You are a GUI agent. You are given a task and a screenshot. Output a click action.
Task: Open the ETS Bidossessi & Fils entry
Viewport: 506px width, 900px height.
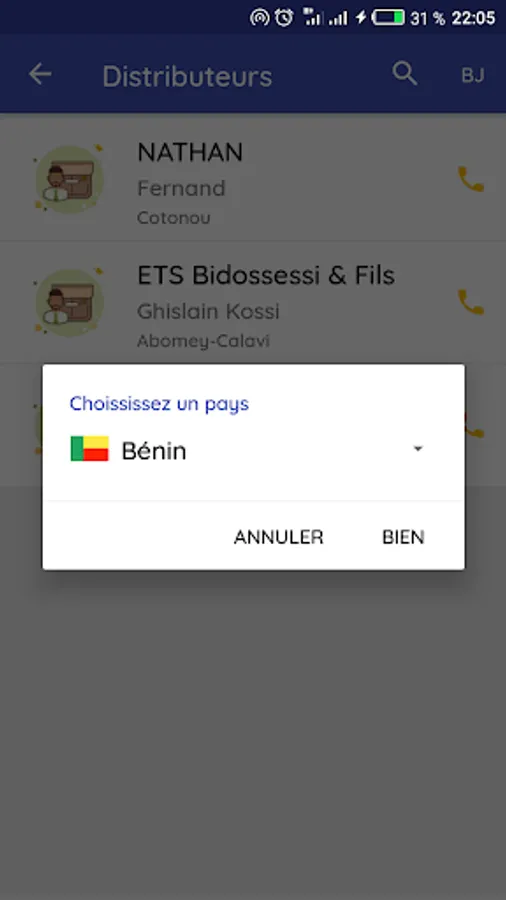[253, 302]
